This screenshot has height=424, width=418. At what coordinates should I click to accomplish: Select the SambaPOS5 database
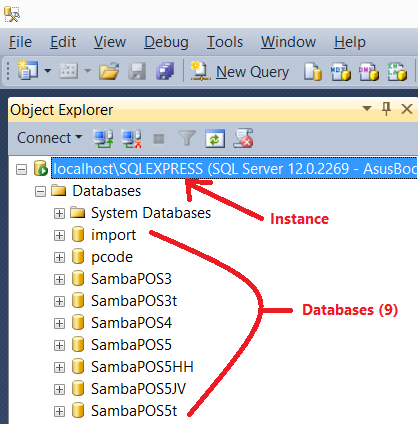pos(131,345)
